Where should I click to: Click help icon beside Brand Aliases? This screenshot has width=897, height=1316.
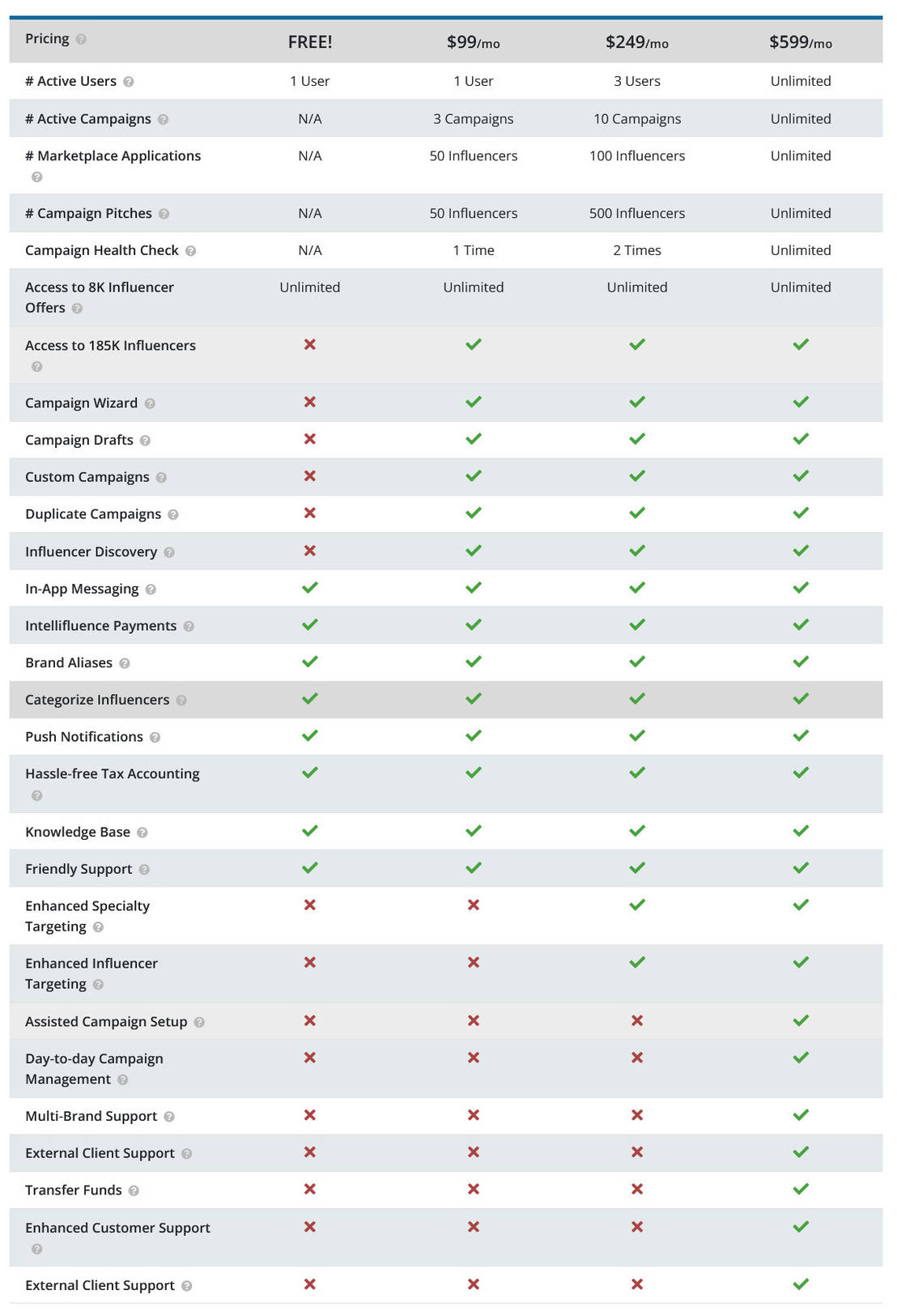tap(125, 663)
